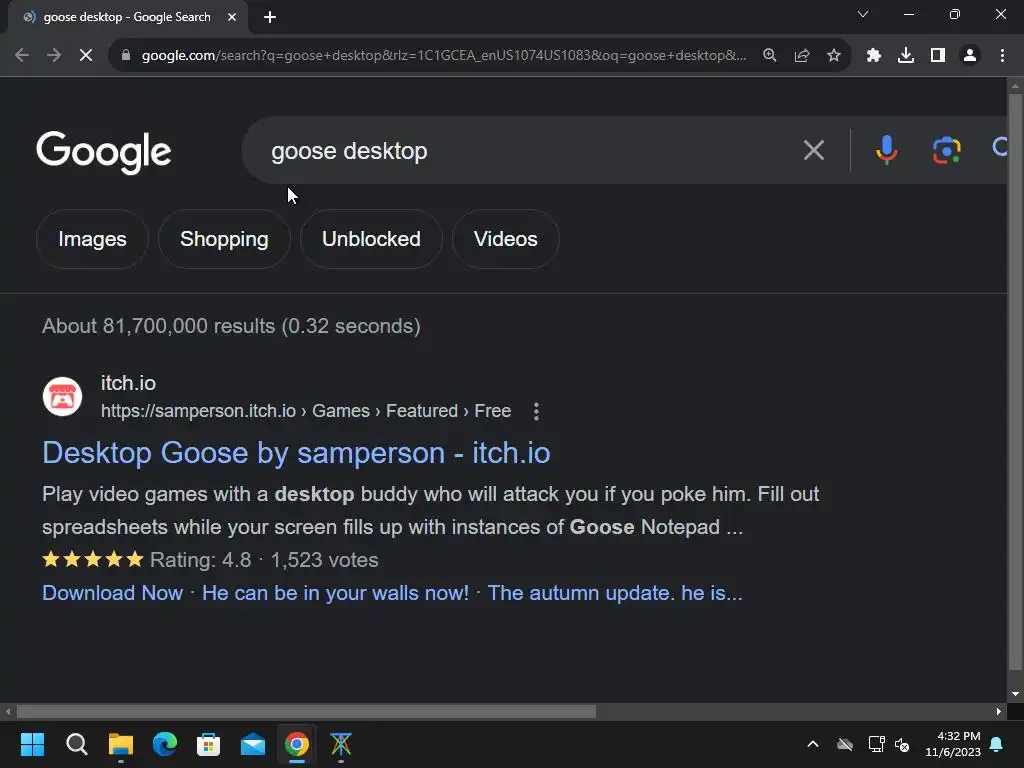The image size is (1024, 768).
Task: Open the Extensions puzzle icon
Action: click(x=874, y=56)
